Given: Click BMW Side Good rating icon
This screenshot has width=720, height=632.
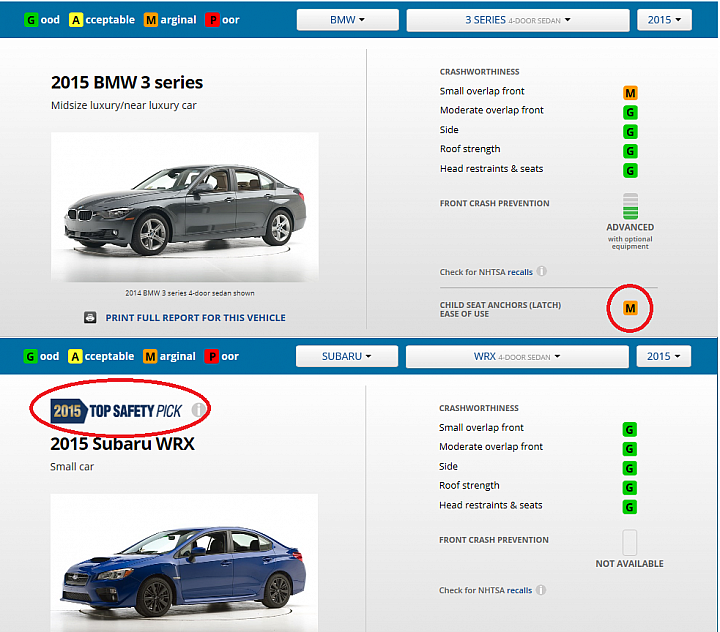Looking at the screenshot, I should tap(630, 132).
